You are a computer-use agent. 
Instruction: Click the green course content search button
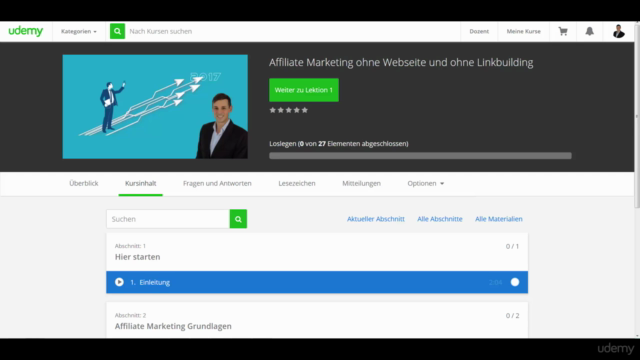coord(238,219)
